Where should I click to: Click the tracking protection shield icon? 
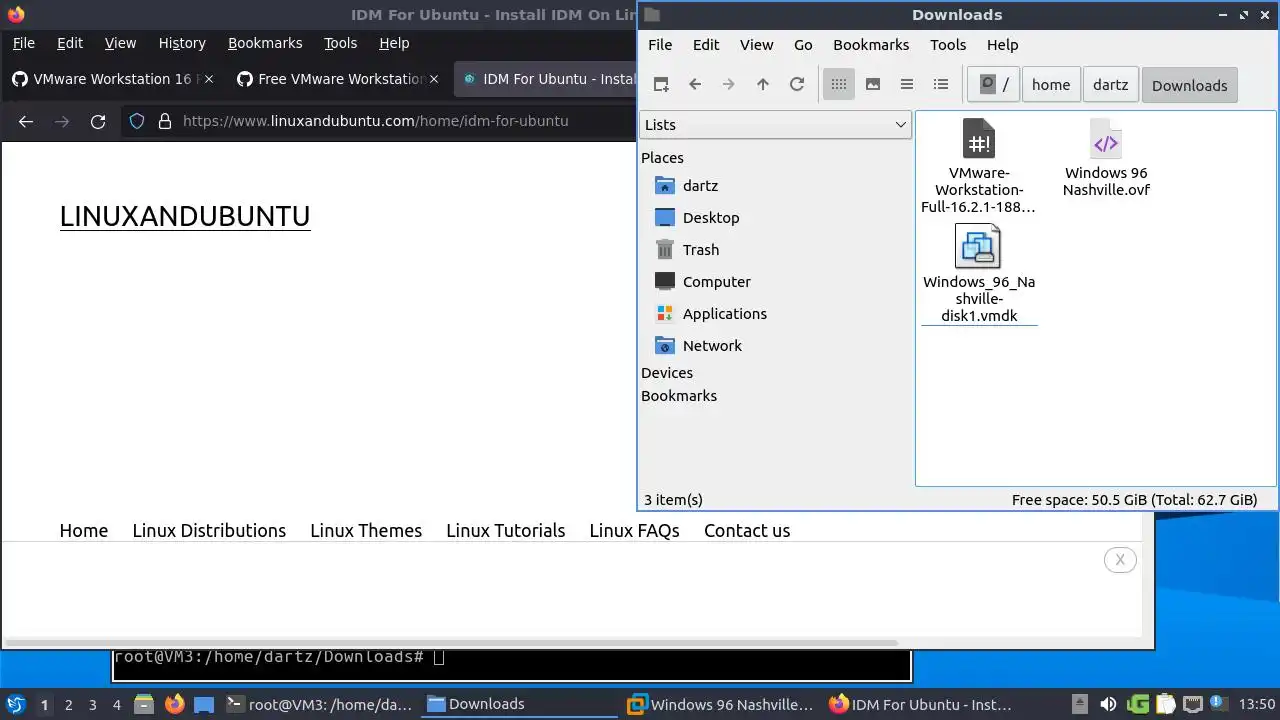(137, 121)
